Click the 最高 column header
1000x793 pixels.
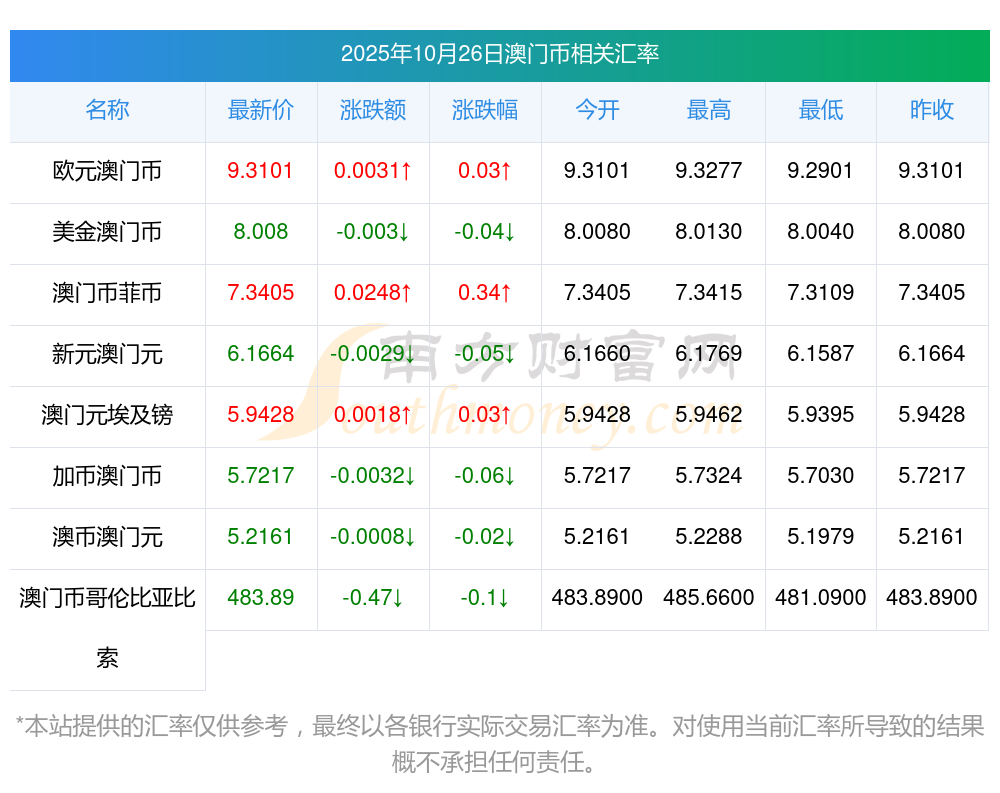pyautogui.click(x=709, y=110)
